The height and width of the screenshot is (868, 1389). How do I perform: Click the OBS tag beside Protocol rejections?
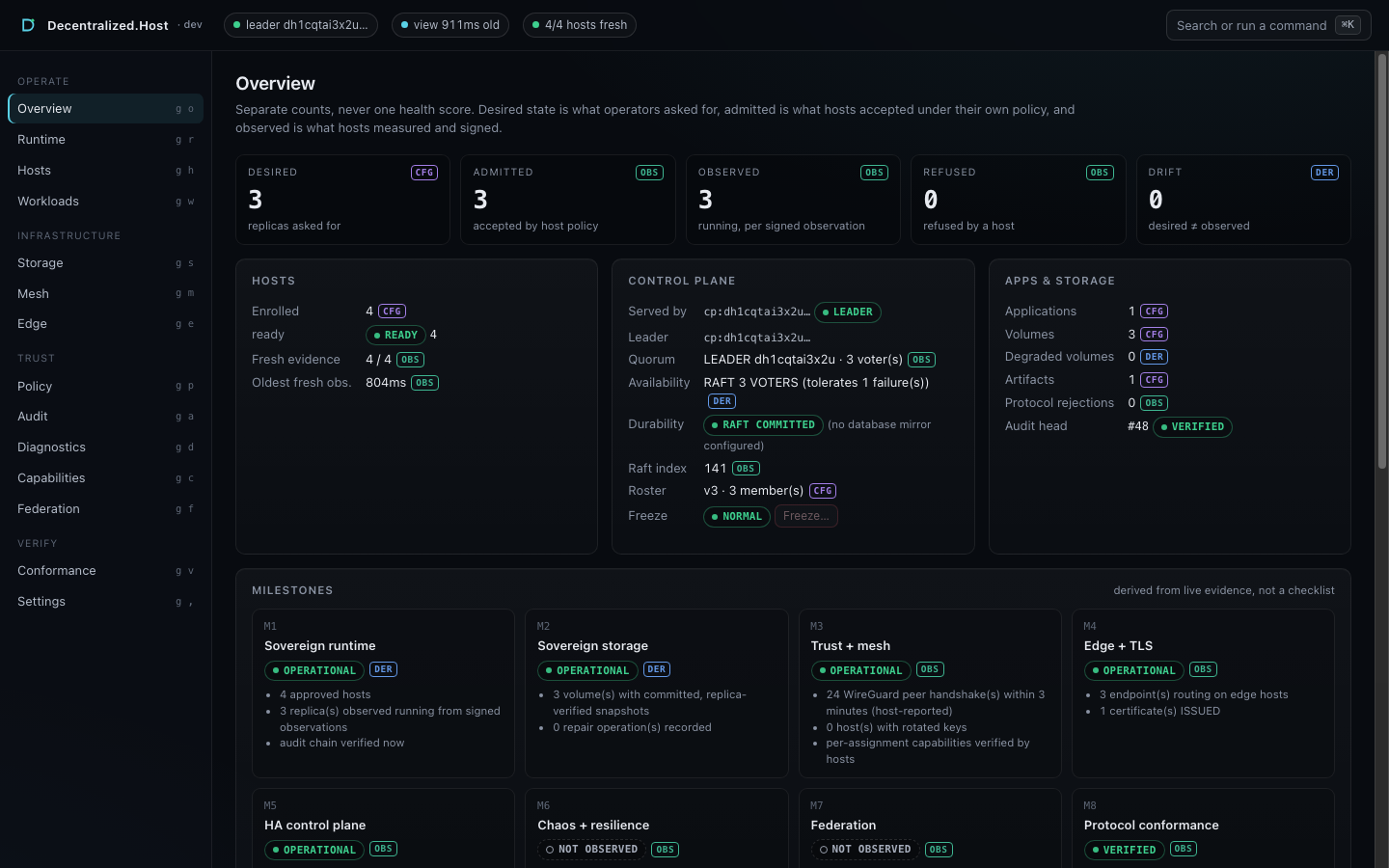pos(1155,403)
